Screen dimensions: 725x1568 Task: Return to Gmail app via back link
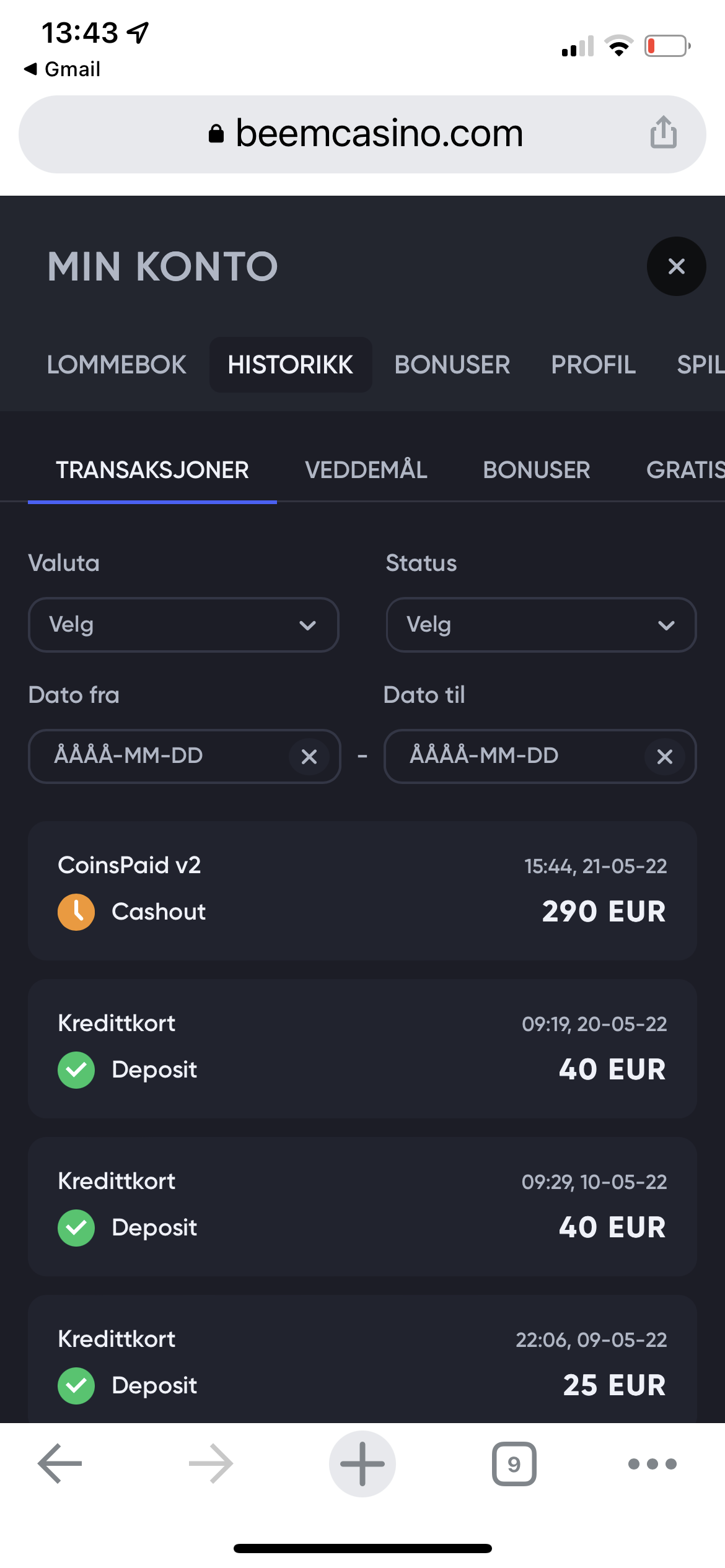[x=63, y=69]
